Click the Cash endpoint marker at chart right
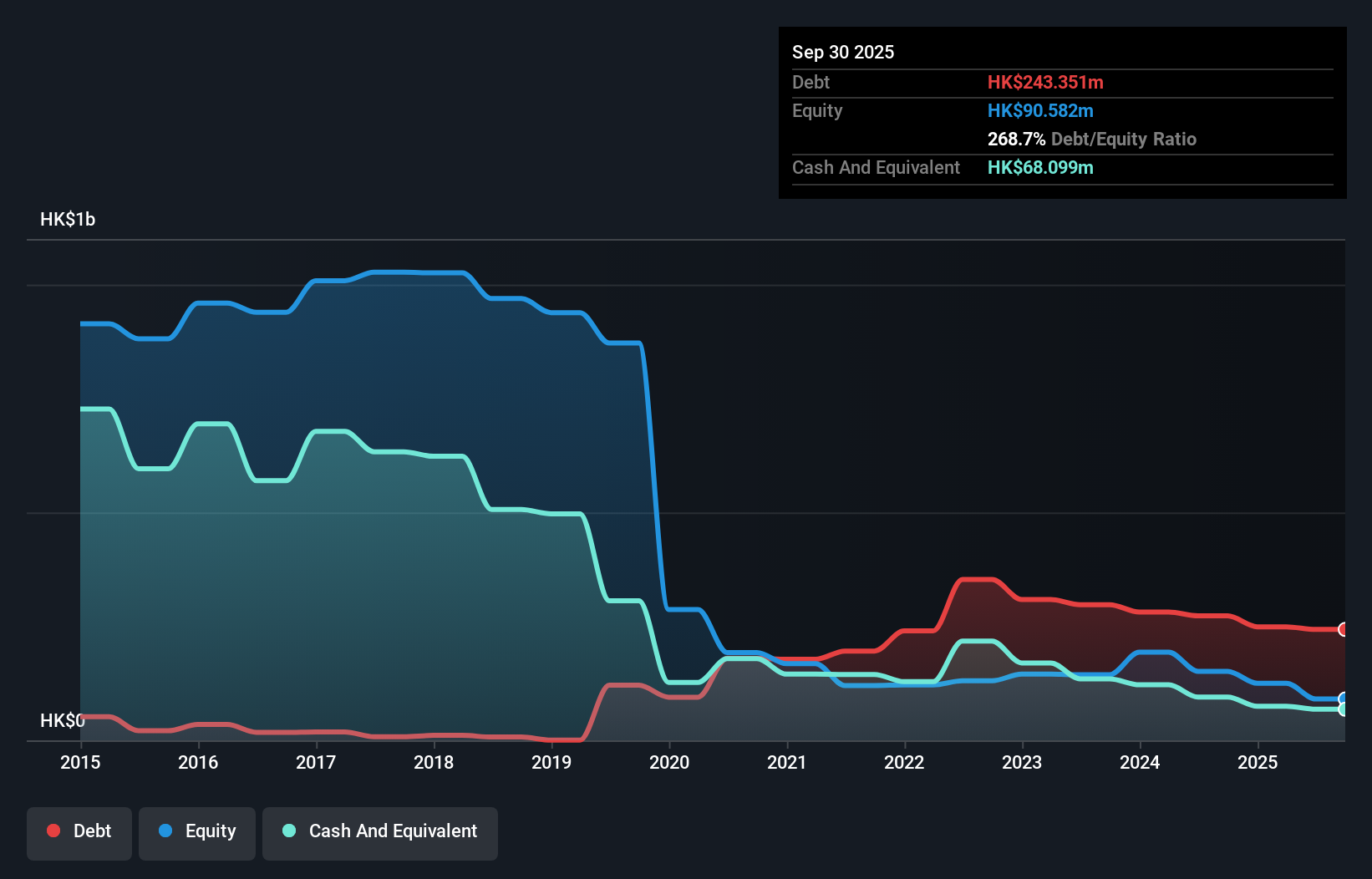Viewport: 1372px width, 879px height. tap(1342, 710)
